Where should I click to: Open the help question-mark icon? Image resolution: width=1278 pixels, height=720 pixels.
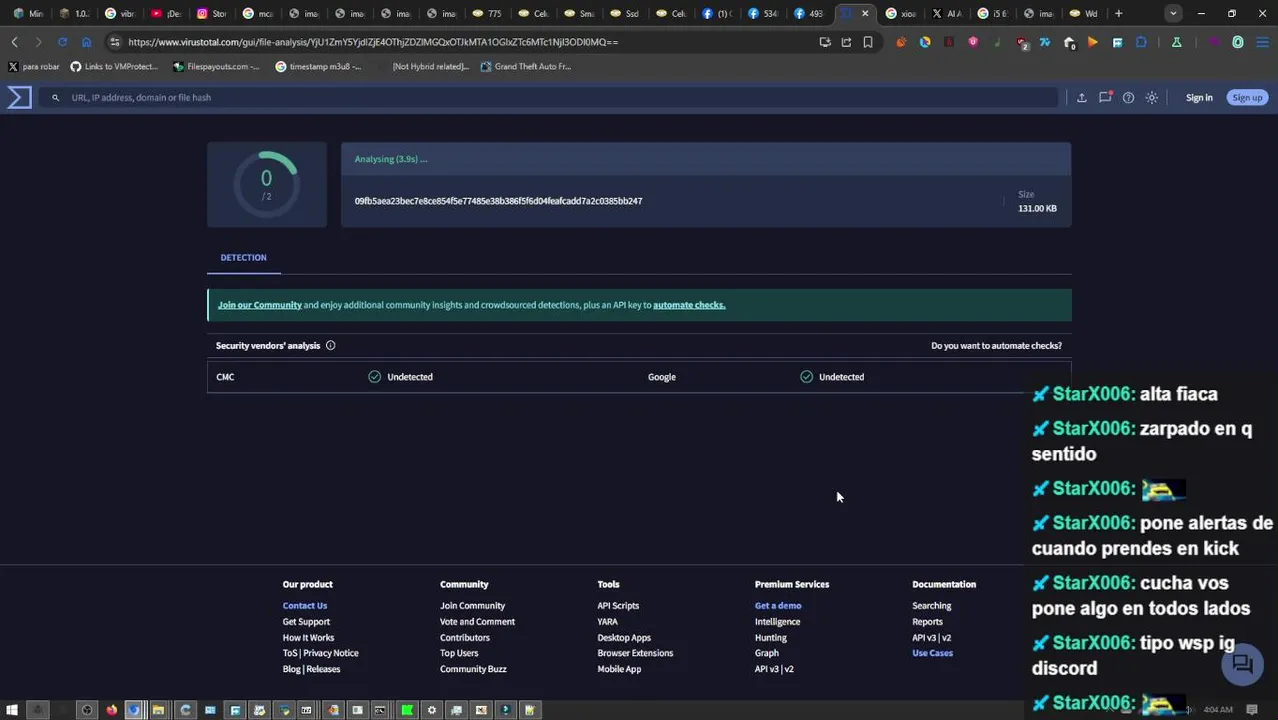tap(1128, 98)
